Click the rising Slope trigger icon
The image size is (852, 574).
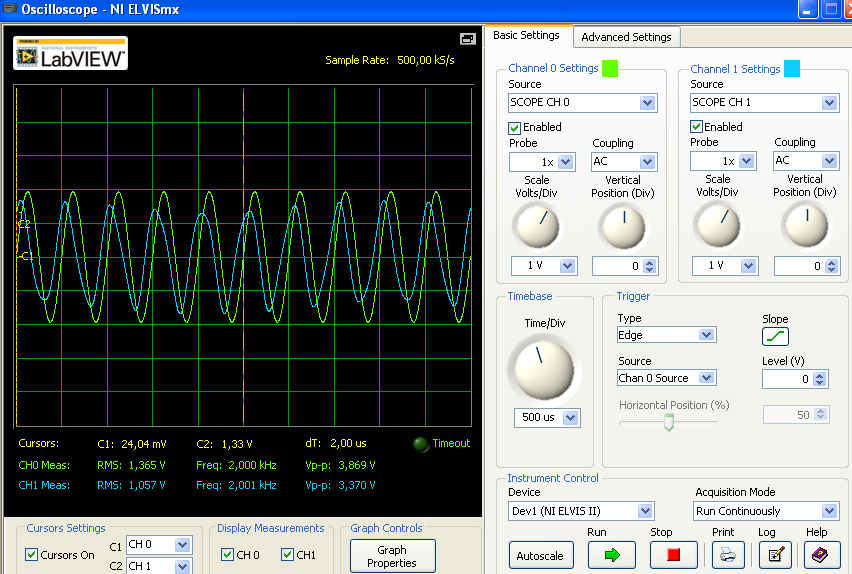pyautogui.click(x=775, y=336)
